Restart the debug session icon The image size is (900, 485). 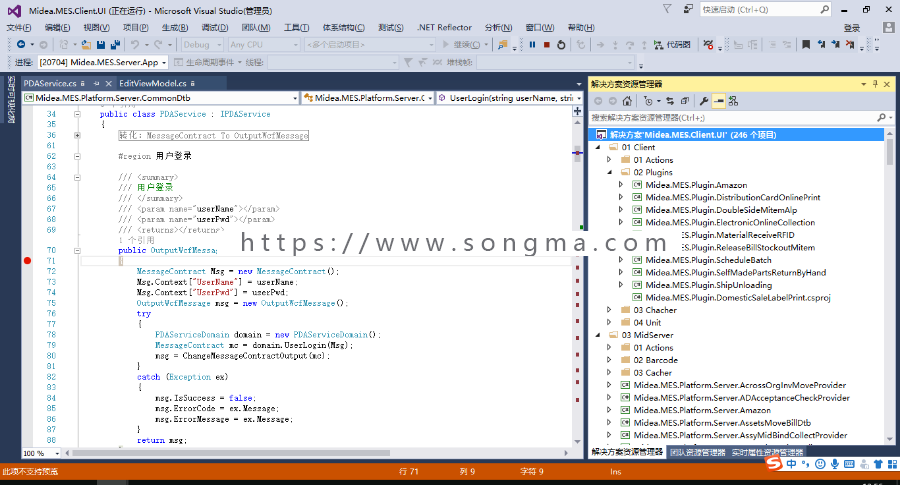tap(561, 45)
